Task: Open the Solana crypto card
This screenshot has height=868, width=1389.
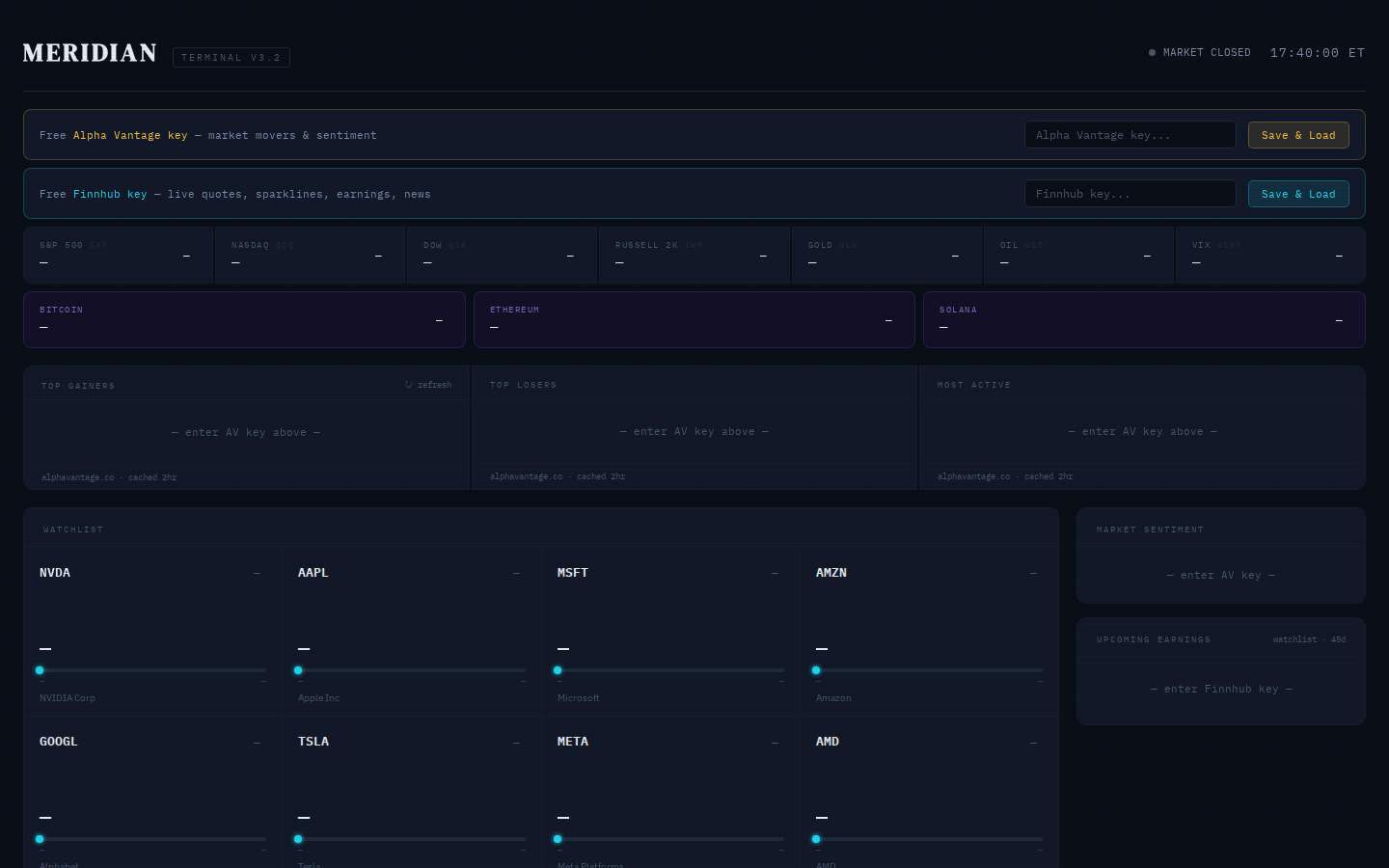Action: 1144,319
